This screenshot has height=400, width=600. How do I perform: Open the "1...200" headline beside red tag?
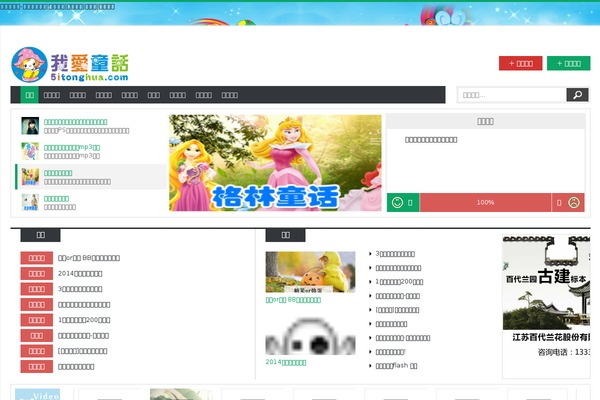pos(84,320)
